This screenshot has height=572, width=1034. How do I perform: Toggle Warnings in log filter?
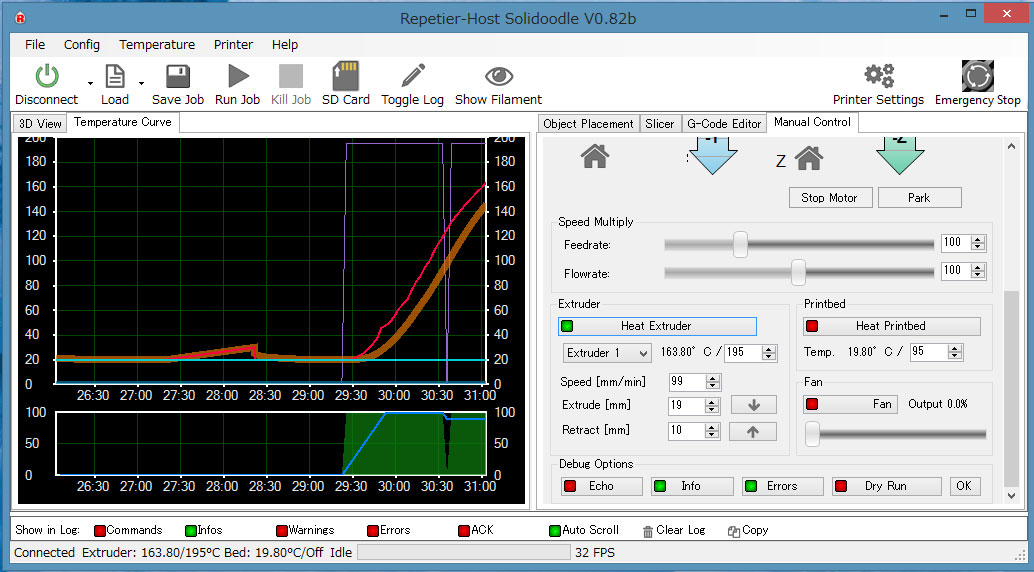tap(305, 530)
